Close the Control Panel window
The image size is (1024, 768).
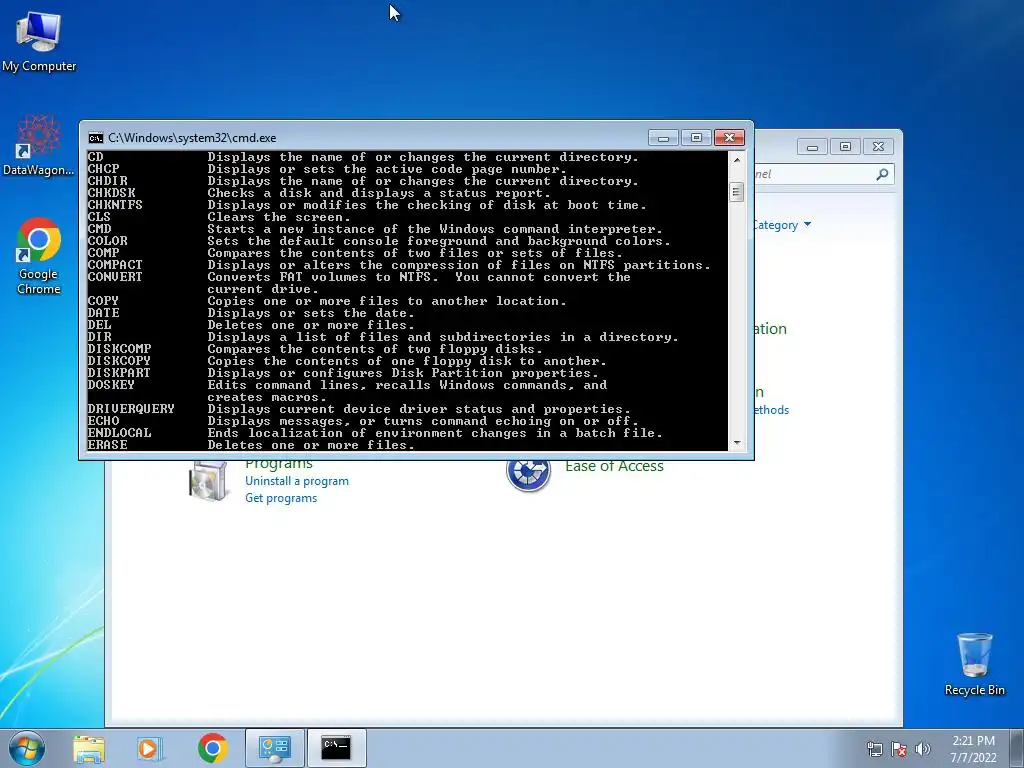pos(878,147)
